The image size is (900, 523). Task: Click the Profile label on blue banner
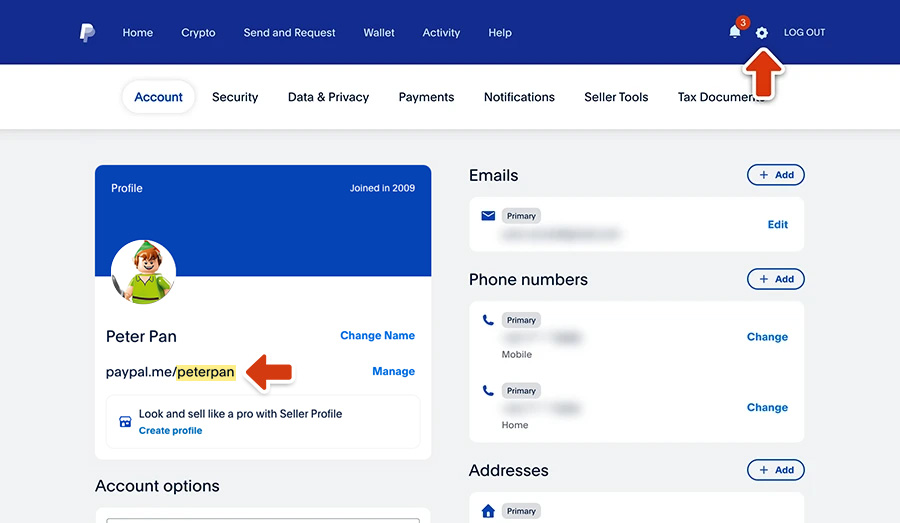[x=127, y=188]
